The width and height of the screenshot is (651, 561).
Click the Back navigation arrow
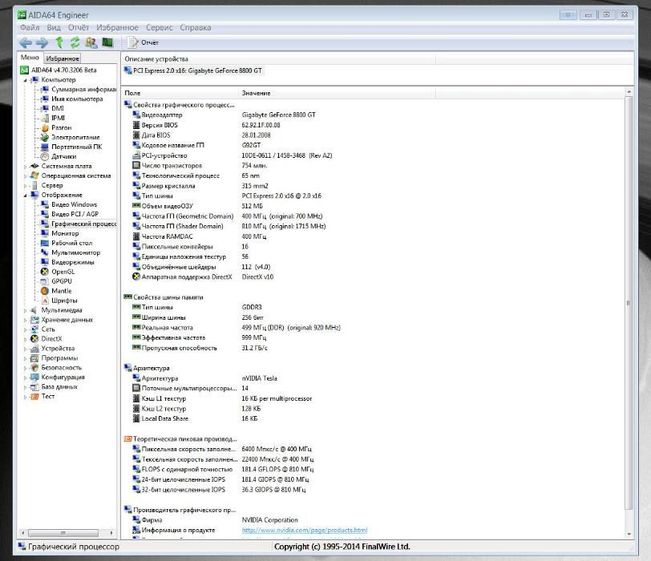(x=26, y=42)
